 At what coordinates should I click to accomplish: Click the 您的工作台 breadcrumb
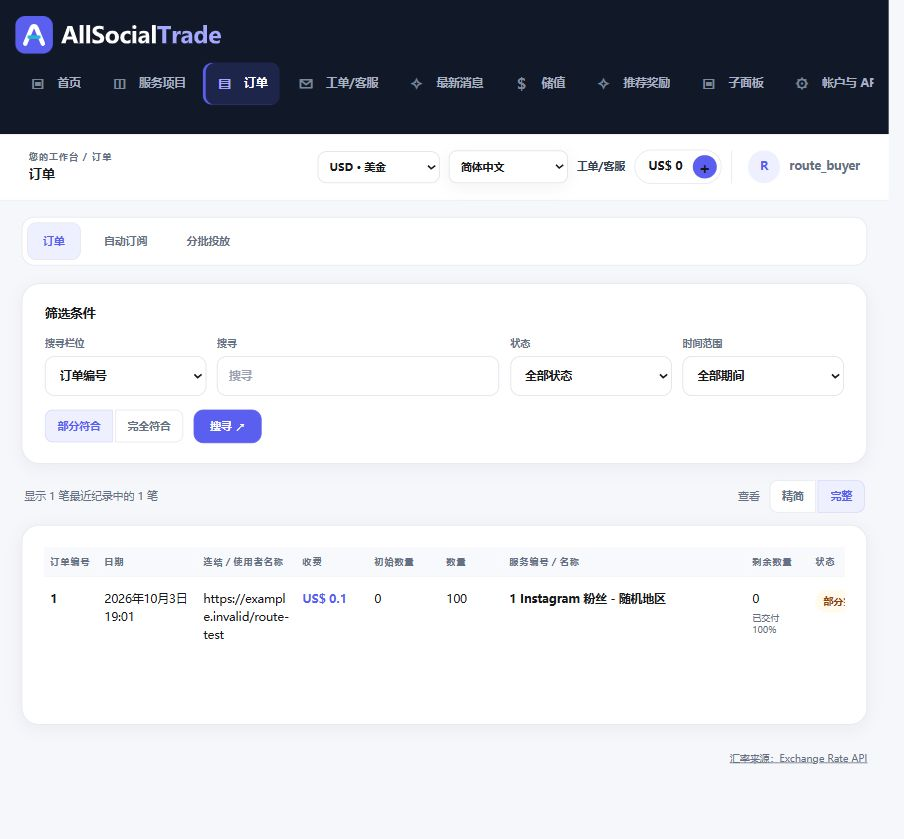[x=53, y=157]
